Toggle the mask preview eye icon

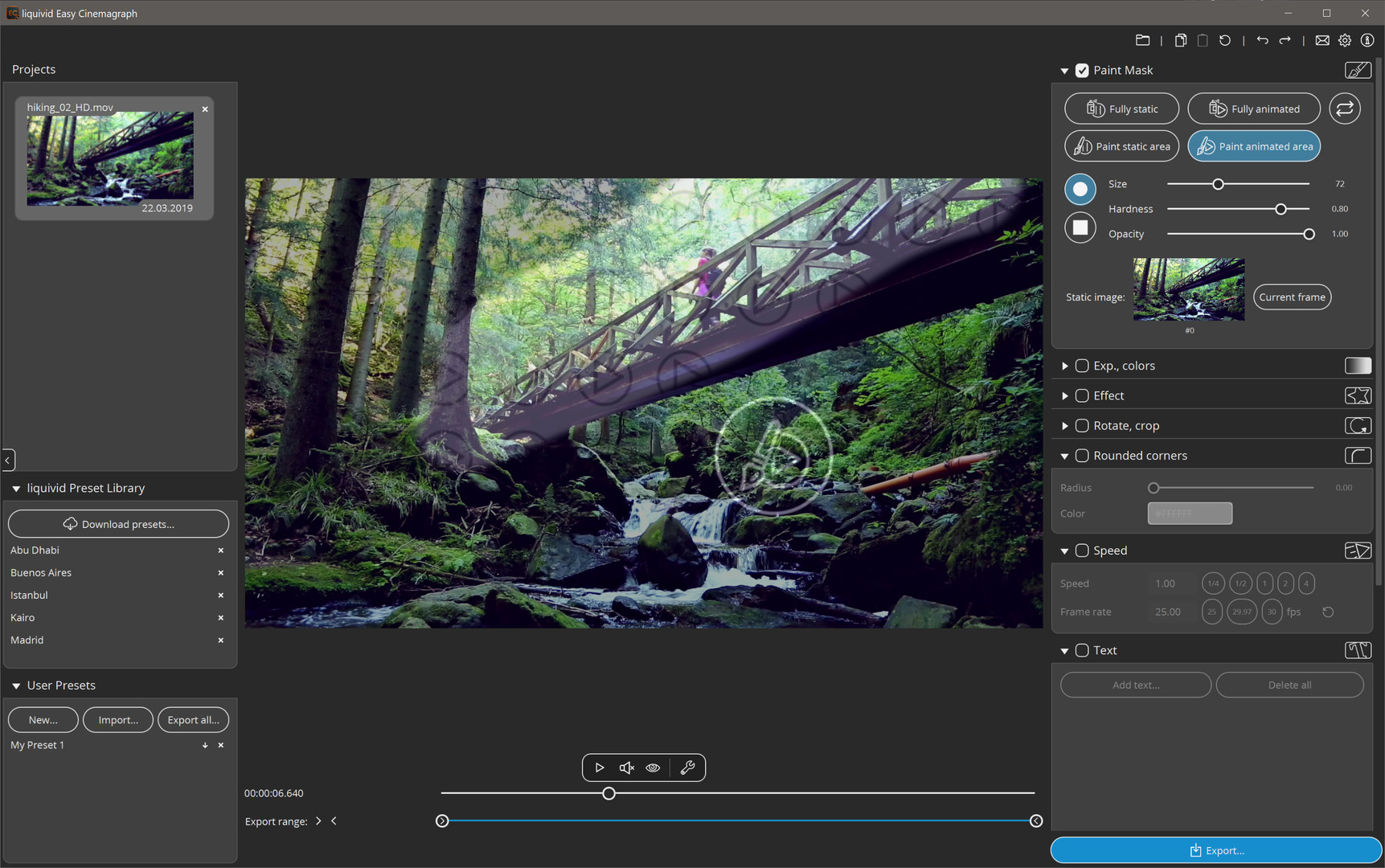(x=653, y=768)
